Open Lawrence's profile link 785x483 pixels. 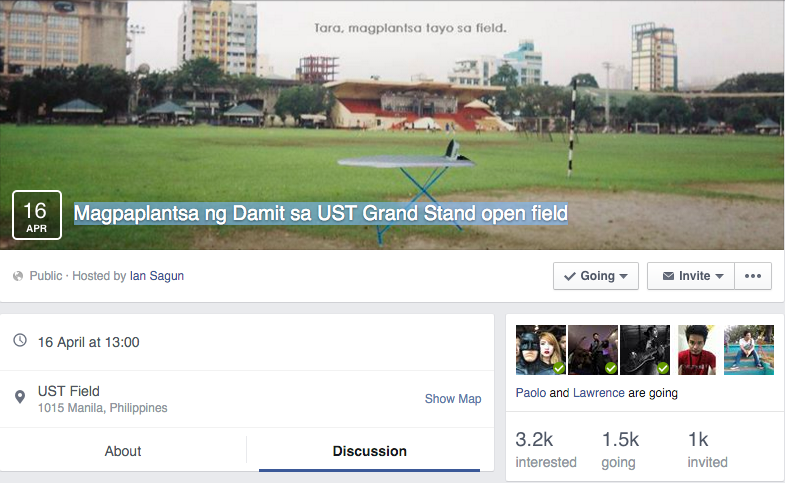(598, 393)
